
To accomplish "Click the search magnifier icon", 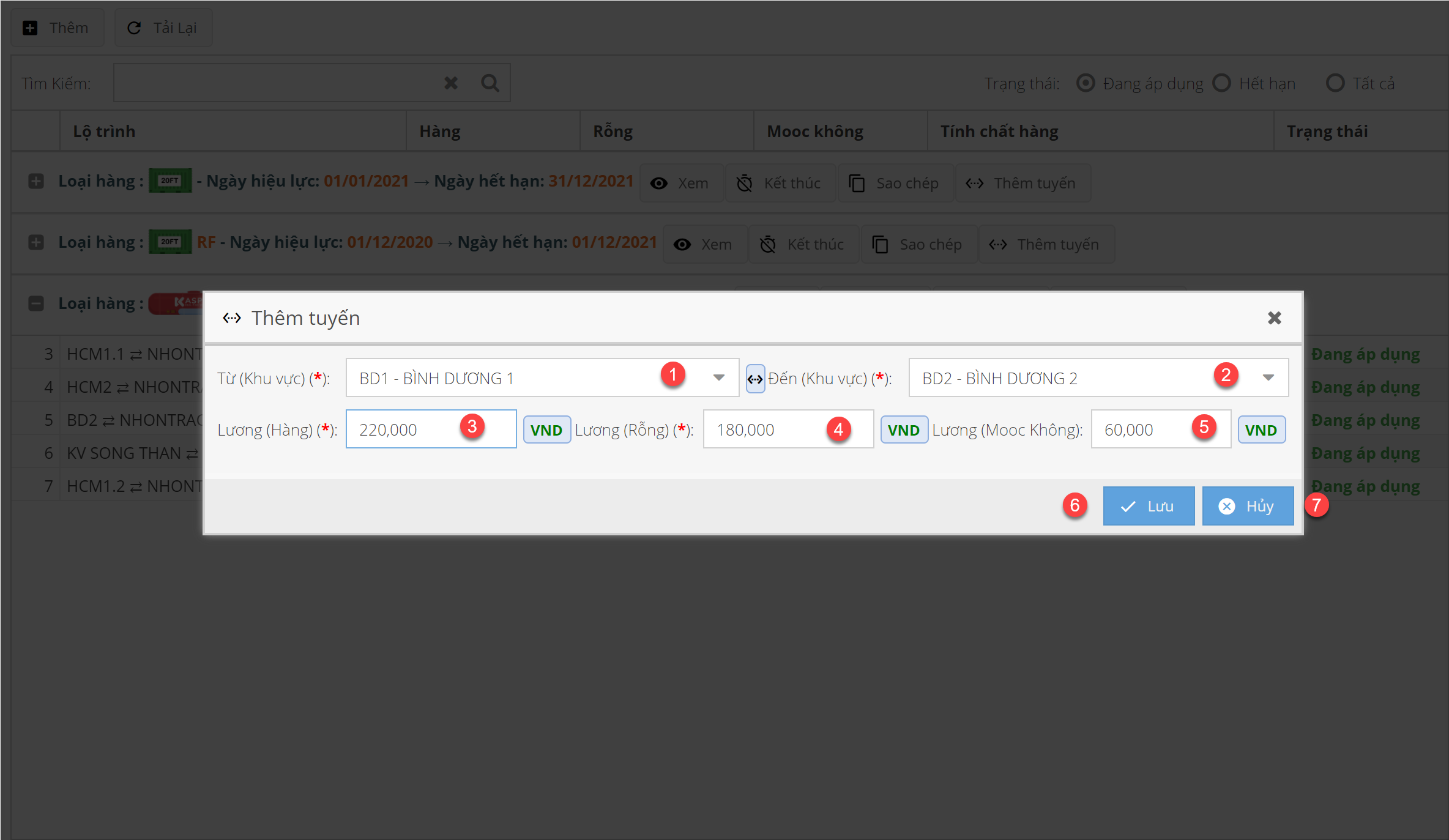I will [x=490, y=83].
